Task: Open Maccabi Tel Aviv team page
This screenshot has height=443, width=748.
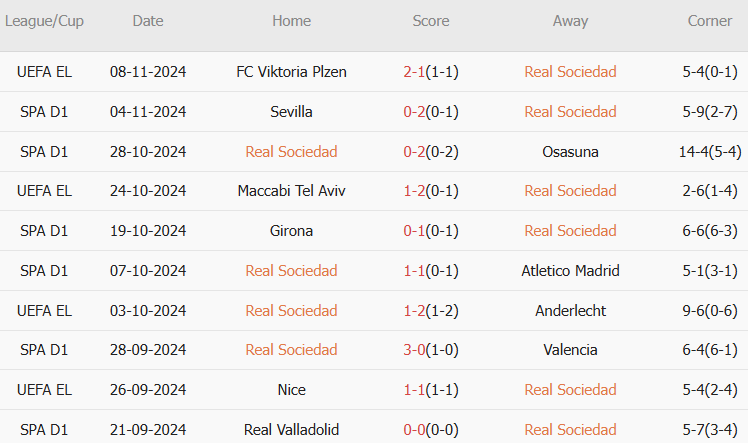Action: coord(291,191)
